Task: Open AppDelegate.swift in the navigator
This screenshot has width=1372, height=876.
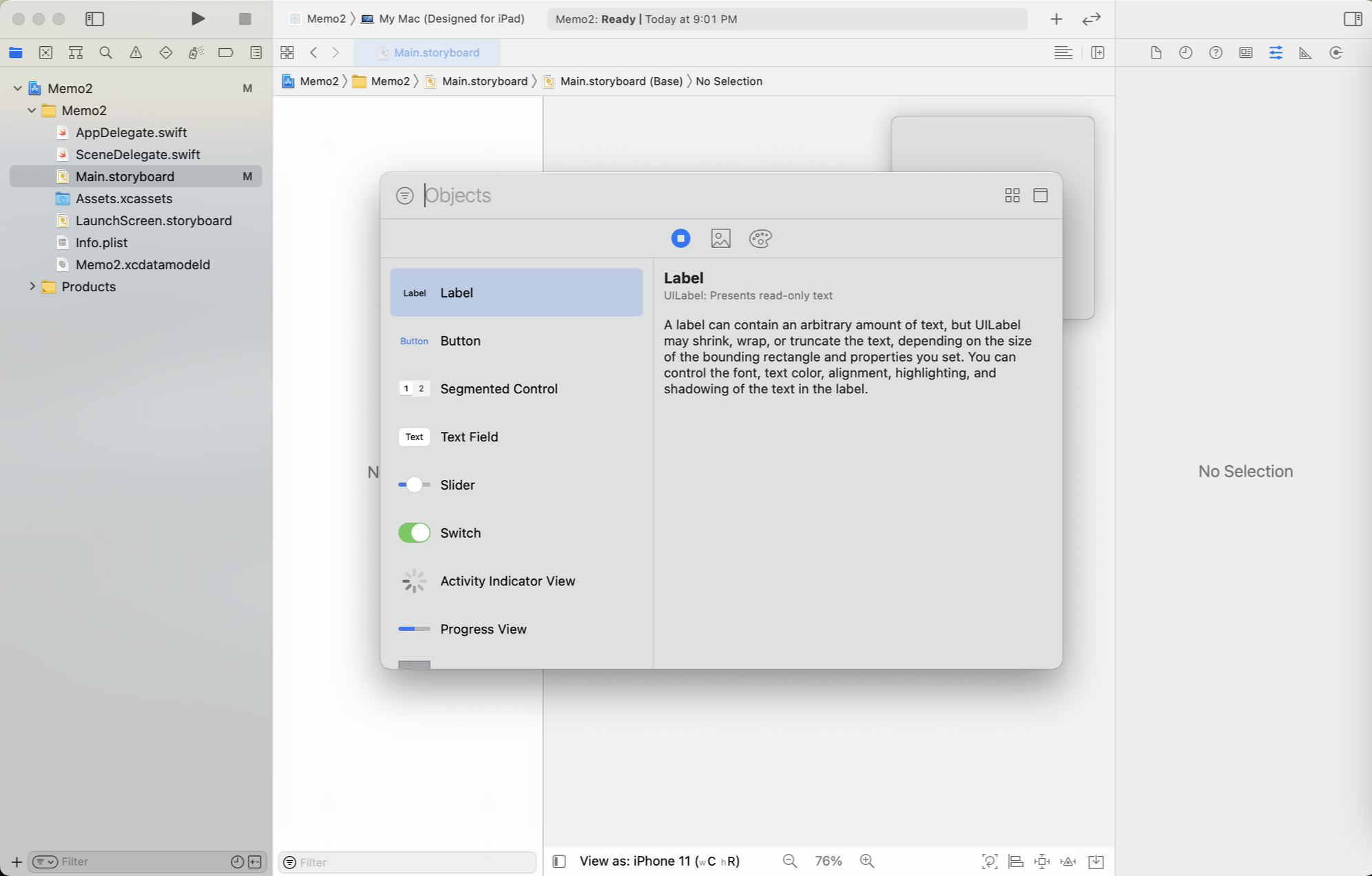Action: tap(131, 132)
